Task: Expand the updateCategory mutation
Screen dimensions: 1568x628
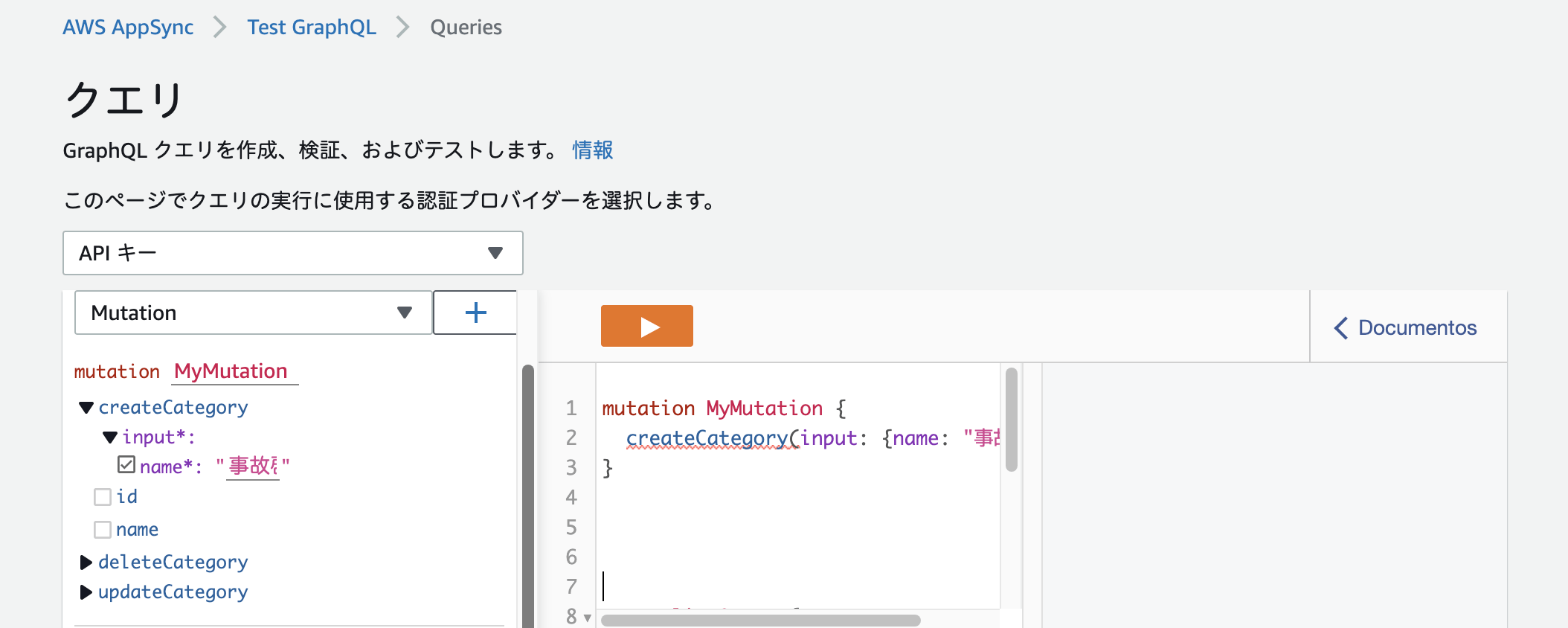Action: [x=86, y=592]
